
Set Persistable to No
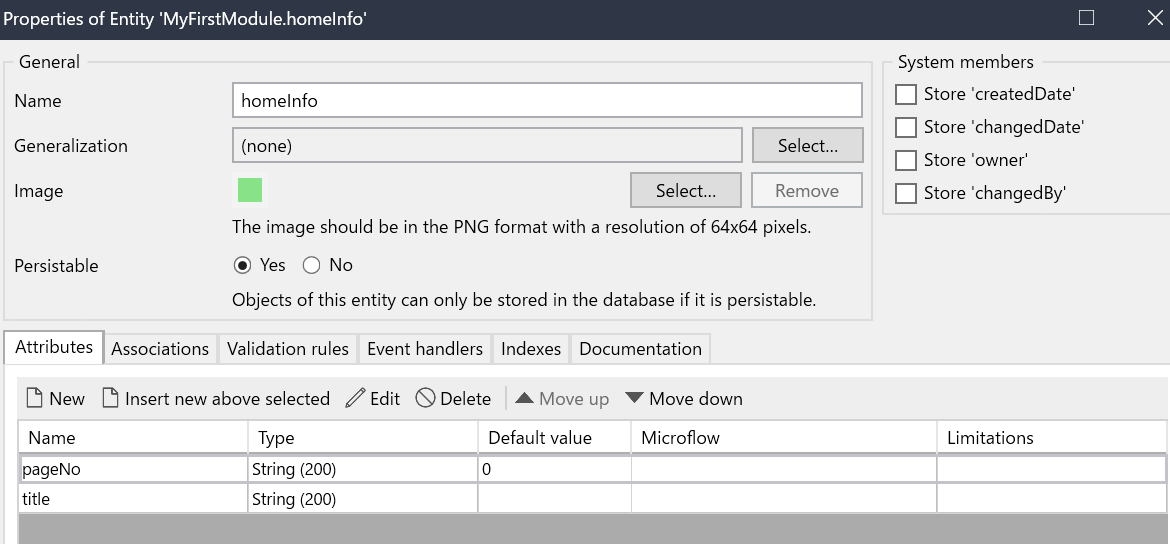point(311,266)
